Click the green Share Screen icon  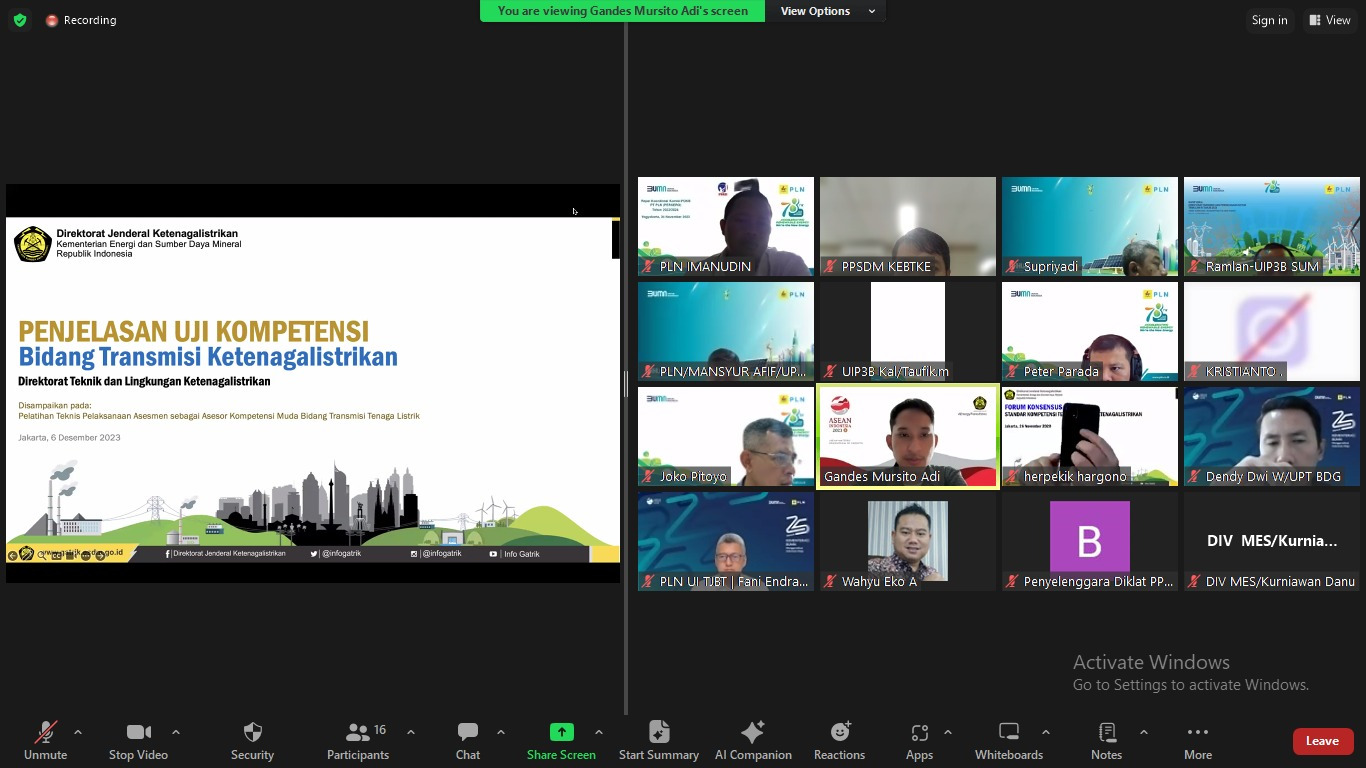(561, 732)
